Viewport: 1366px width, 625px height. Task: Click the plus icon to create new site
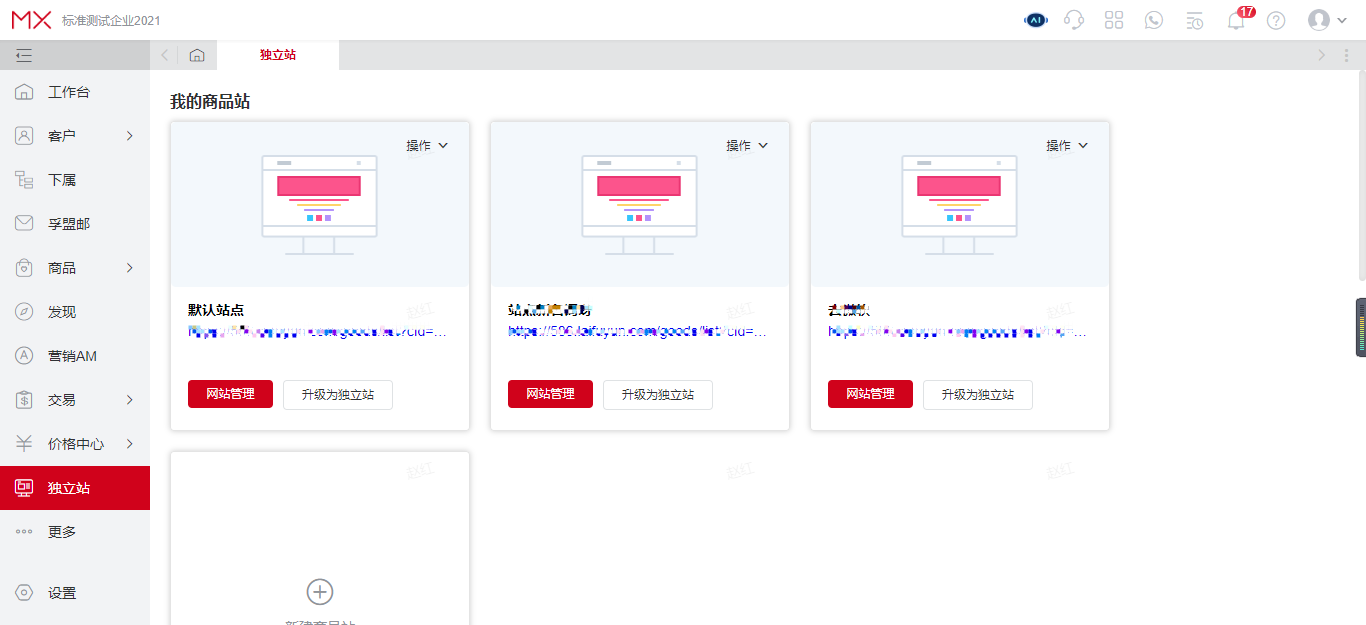tap(319, 591)
